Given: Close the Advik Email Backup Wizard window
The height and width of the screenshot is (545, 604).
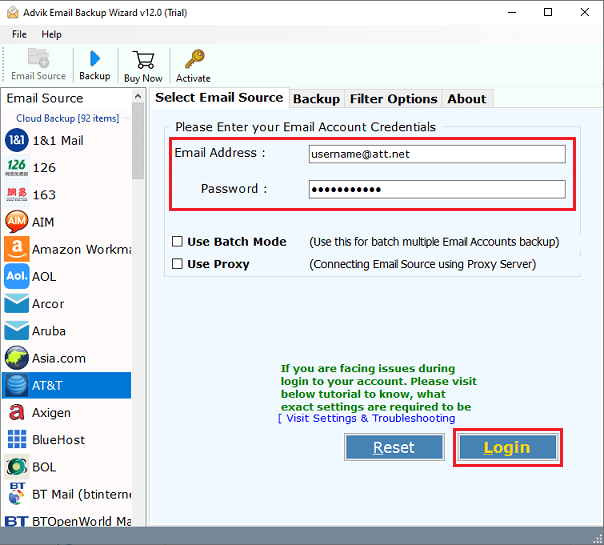Looking at the screenshot, I should click(584, 13).
